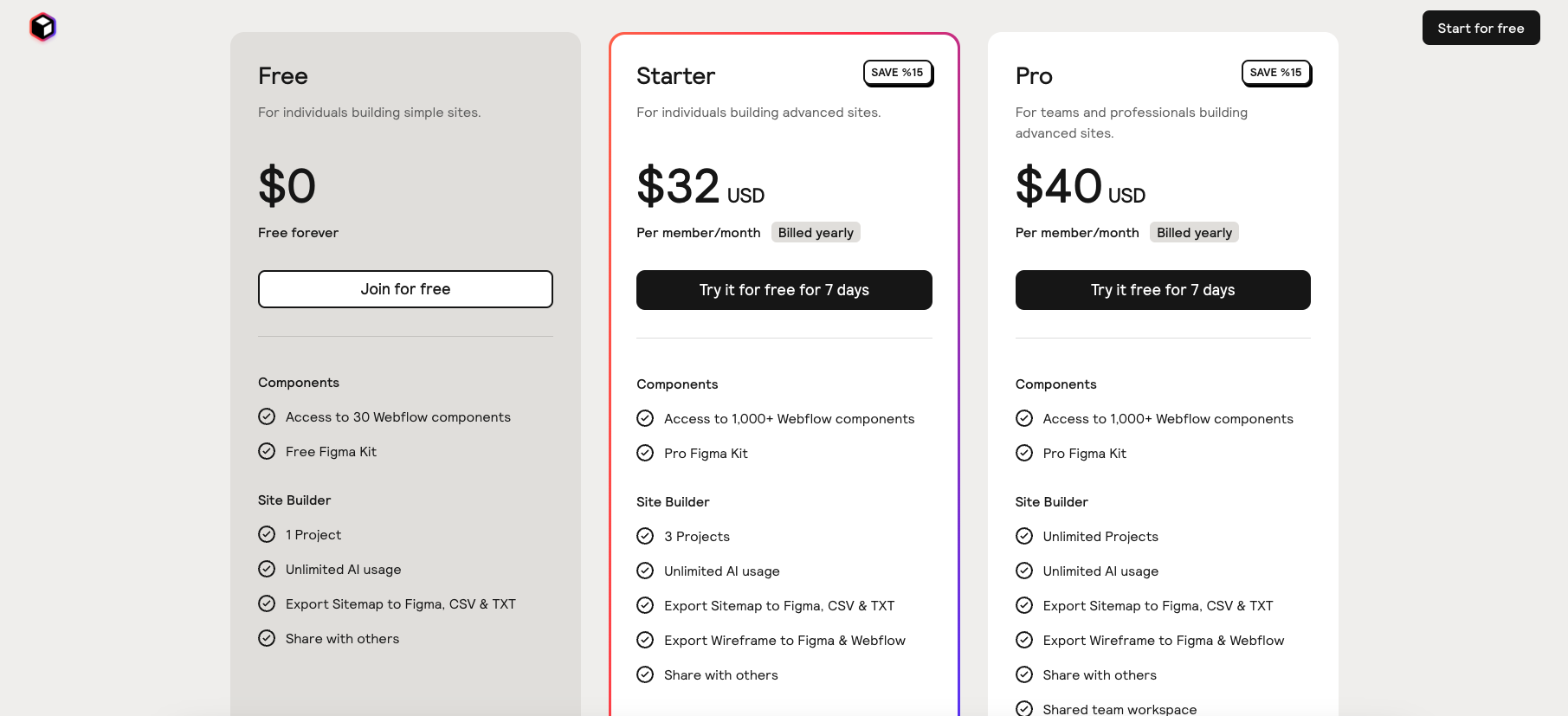The width and height of the screenshot is (1568, 716).
Task: Click Try it for free button under Starter
Action: 784,290
